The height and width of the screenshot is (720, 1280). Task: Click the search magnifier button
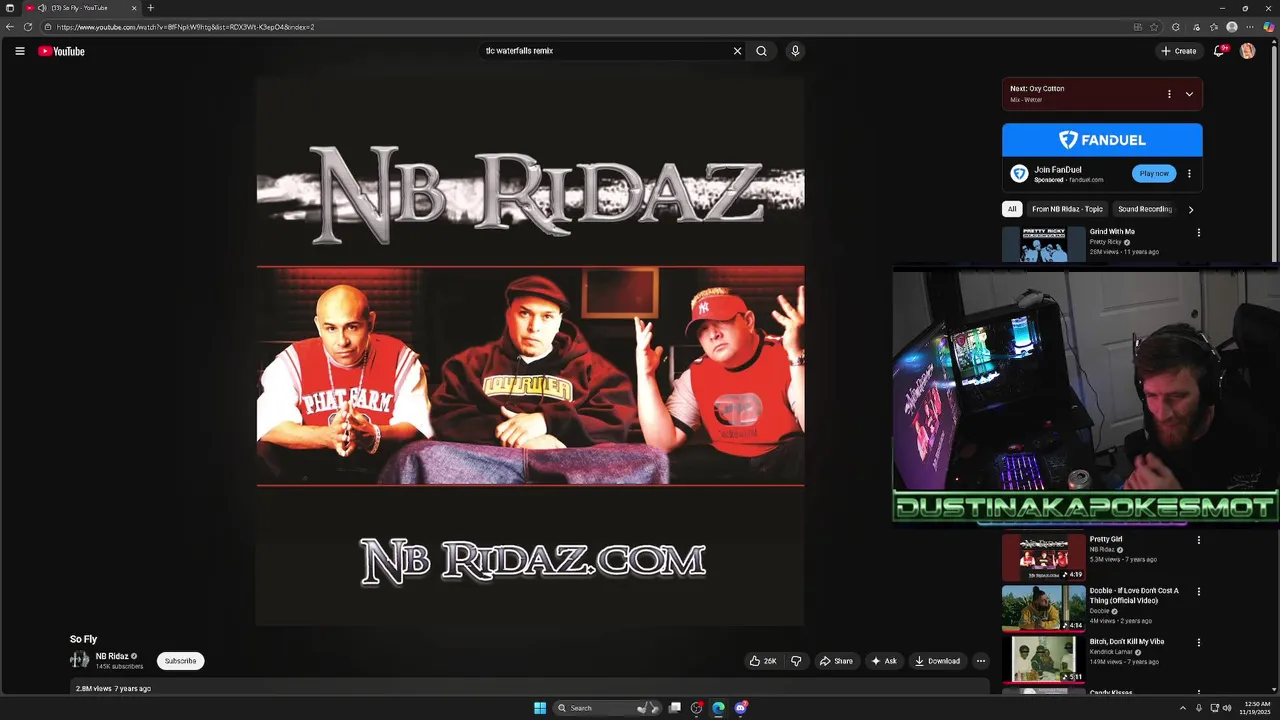pos(761,51)
